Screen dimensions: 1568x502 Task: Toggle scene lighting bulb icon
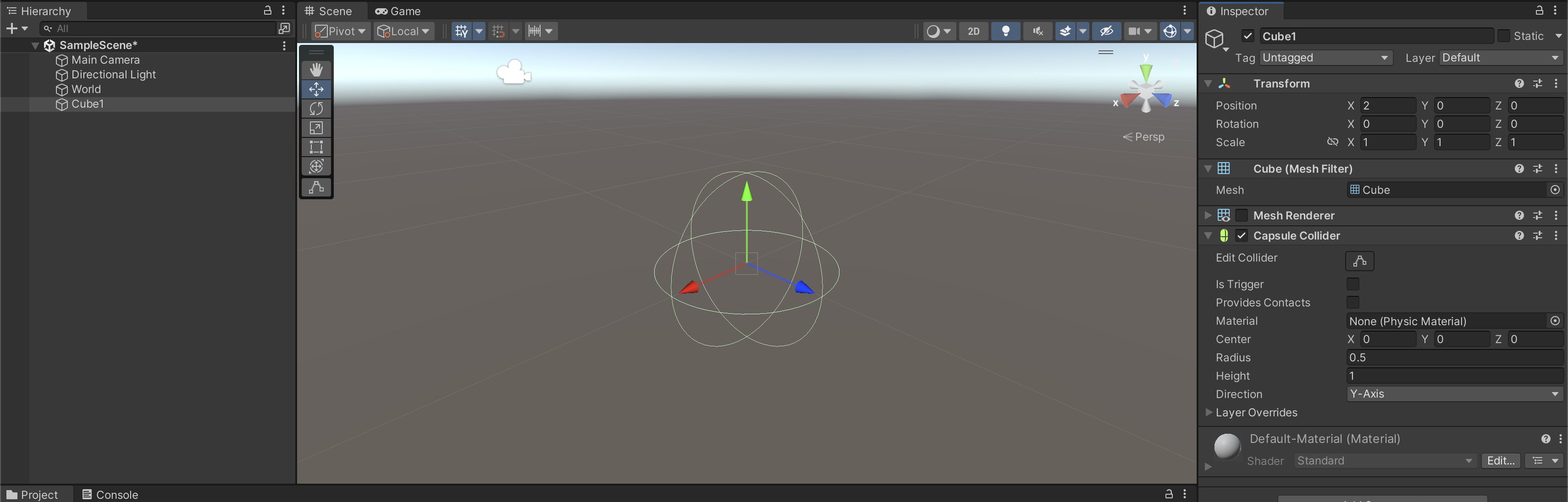(x=1005, y=31)
